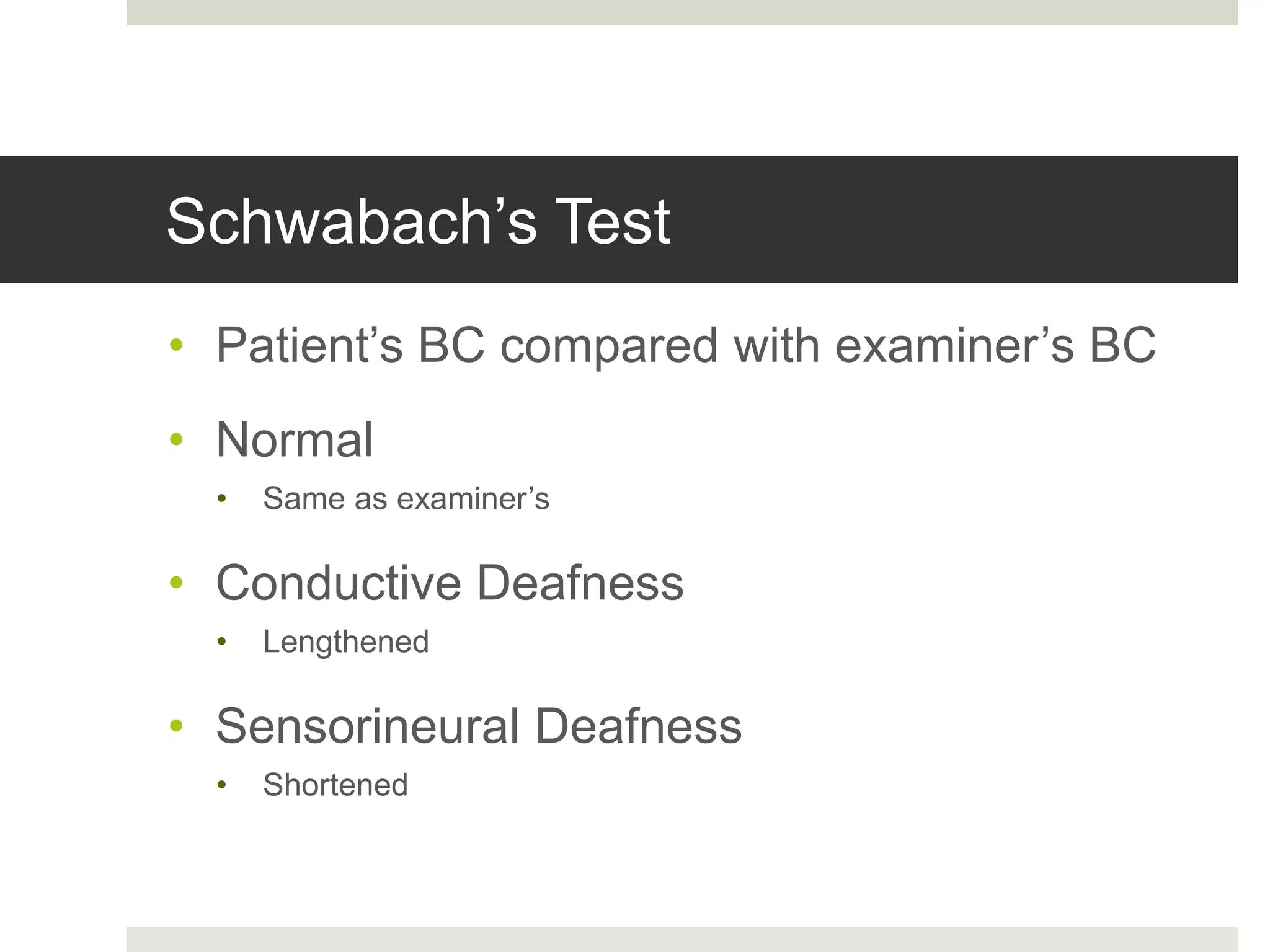Select the "Patient's BC compared with examiner's BC" line
Image resolution: width=1270 pixels, height=952 pixels.
(685, 345)
